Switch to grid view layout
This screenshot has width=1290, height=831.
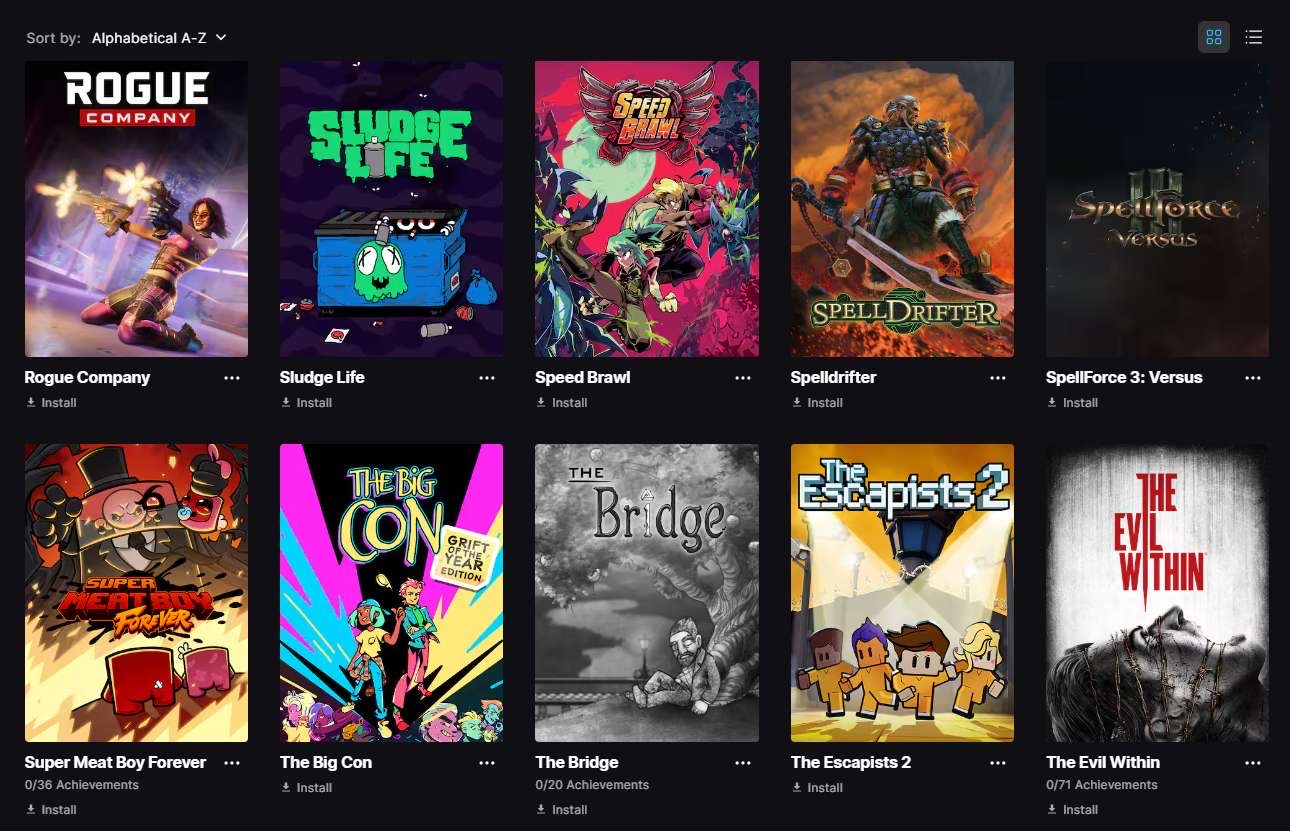click(1214, 37)
